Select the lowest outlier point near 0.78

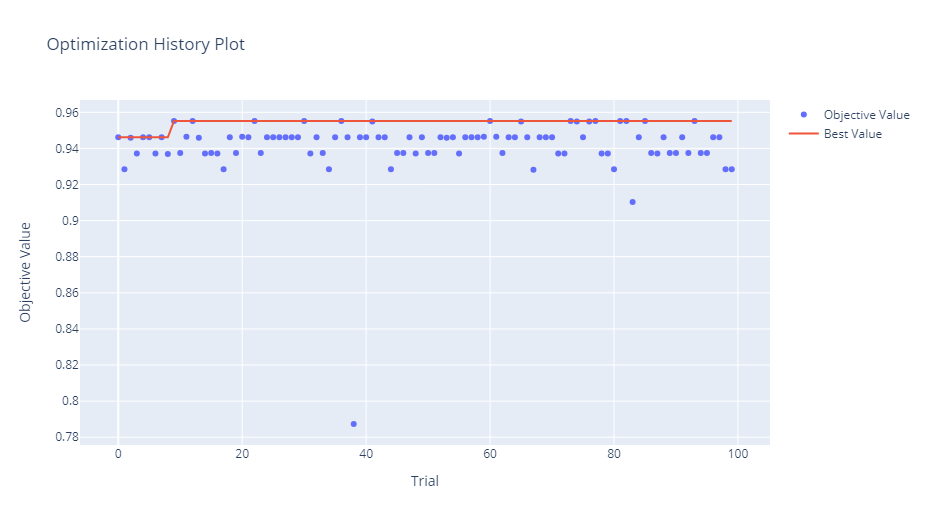click(354, 424)
